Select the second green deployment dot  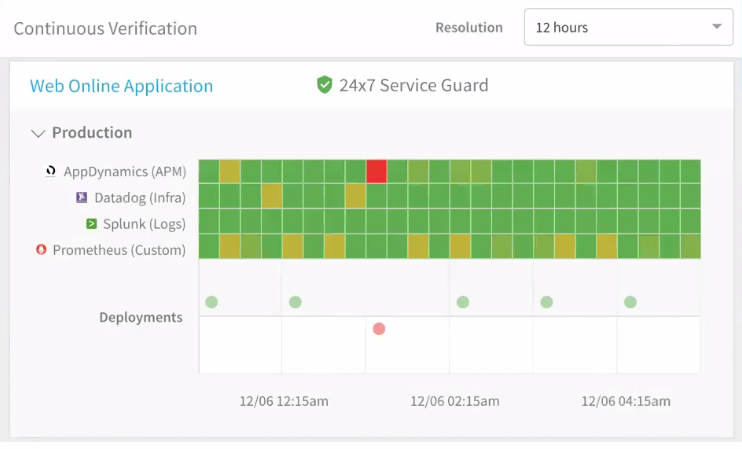[295, 302]
